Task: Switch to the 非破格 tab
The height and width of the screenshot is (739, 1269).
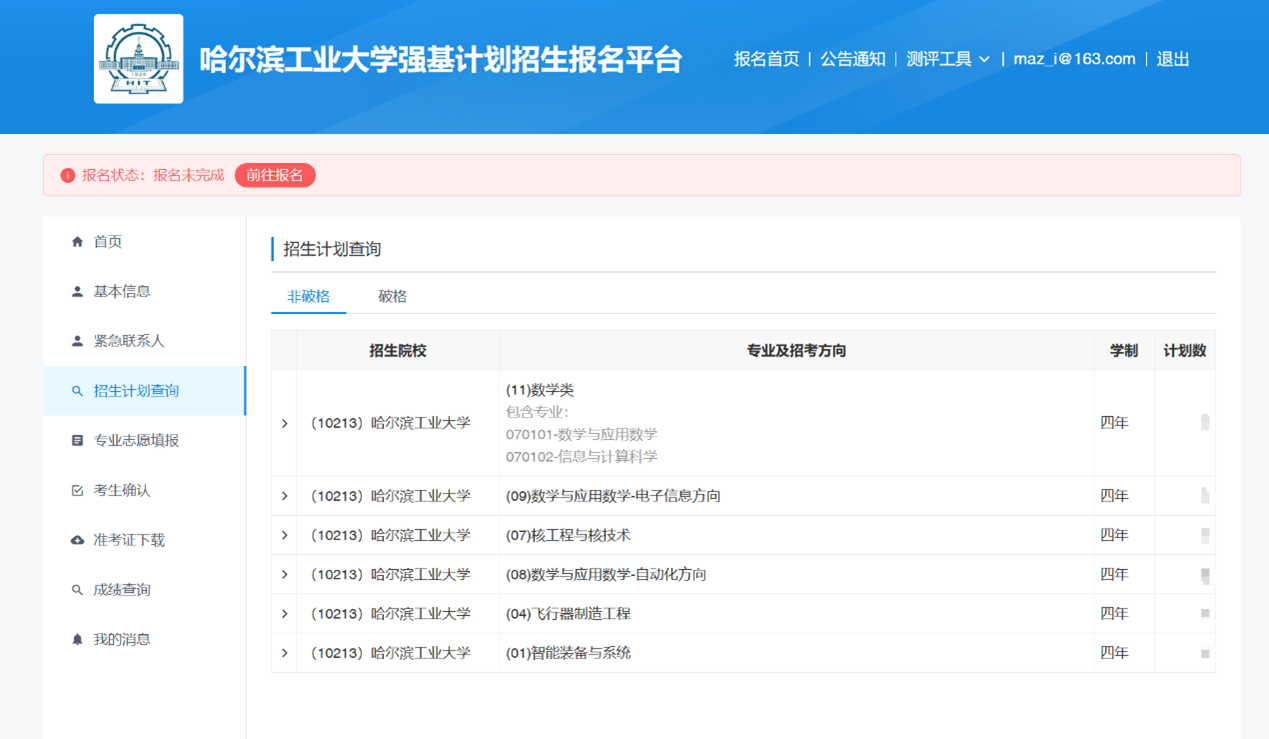Action: pos(308,296)
